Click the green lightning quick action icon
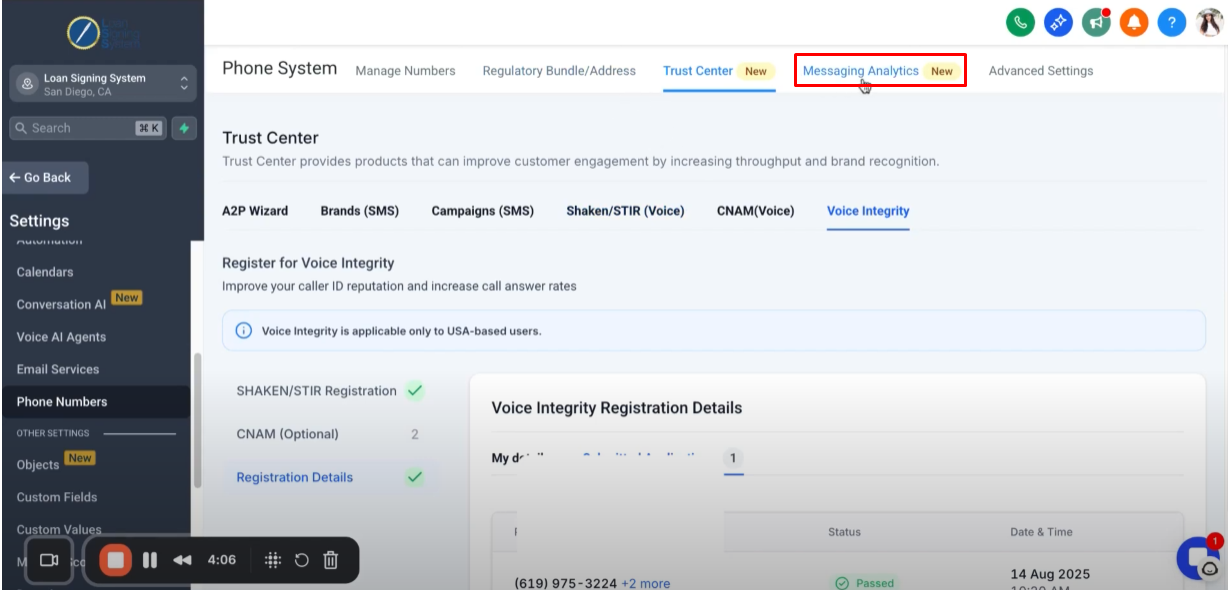 pyautogui.click(x=183, y=128)
